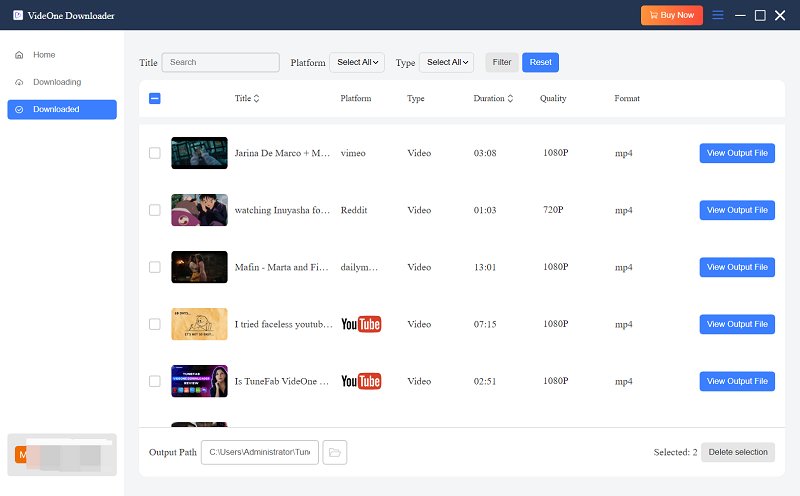Sort the list by Title arrows

(256, 99)
